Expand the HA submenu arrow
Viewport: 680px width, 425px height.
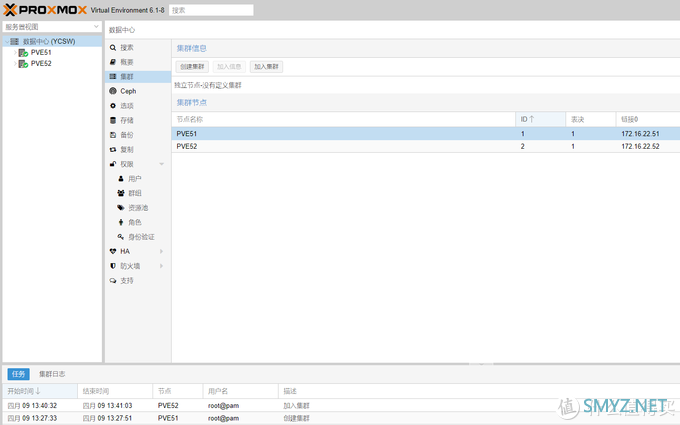click(x=161, y=252)
